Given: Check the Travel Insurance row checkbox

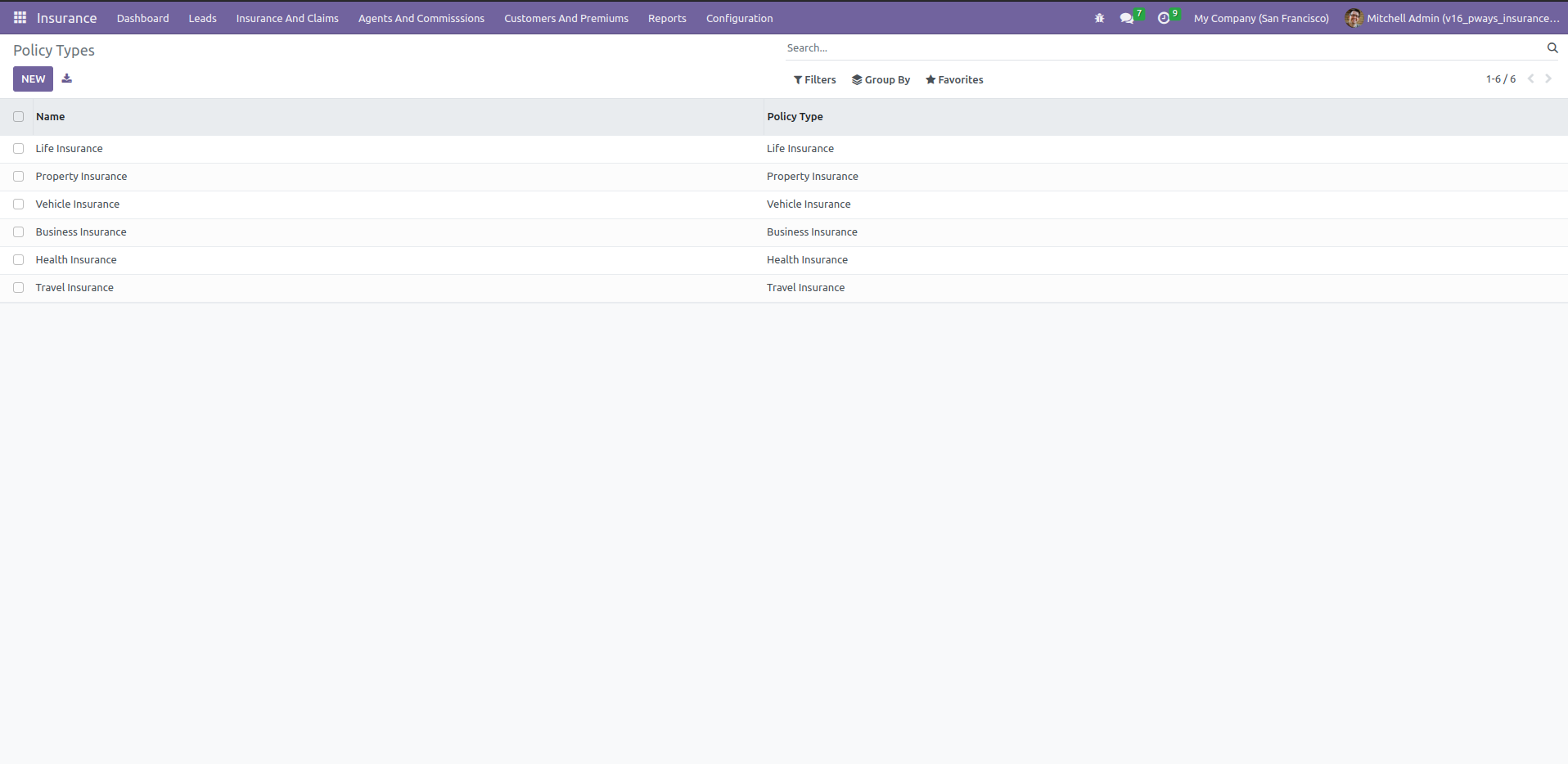Looking at the screenshot, I should pyautogui.click(x=18, y=288).
